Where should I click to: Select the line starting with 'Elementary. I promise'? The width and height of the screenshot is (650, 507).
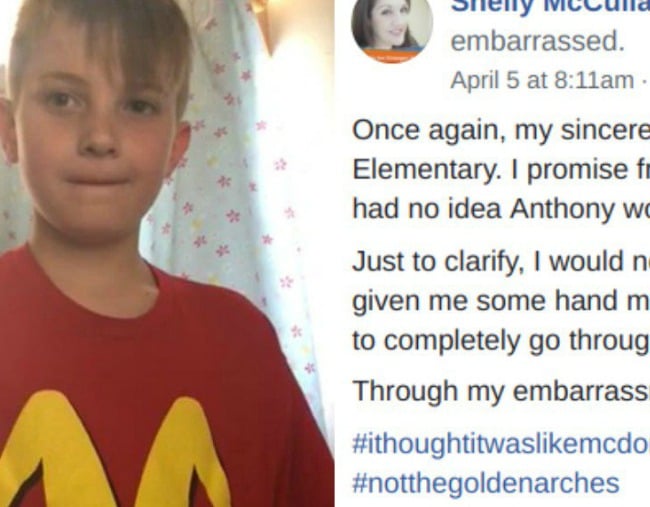click(x=501, y=170)
